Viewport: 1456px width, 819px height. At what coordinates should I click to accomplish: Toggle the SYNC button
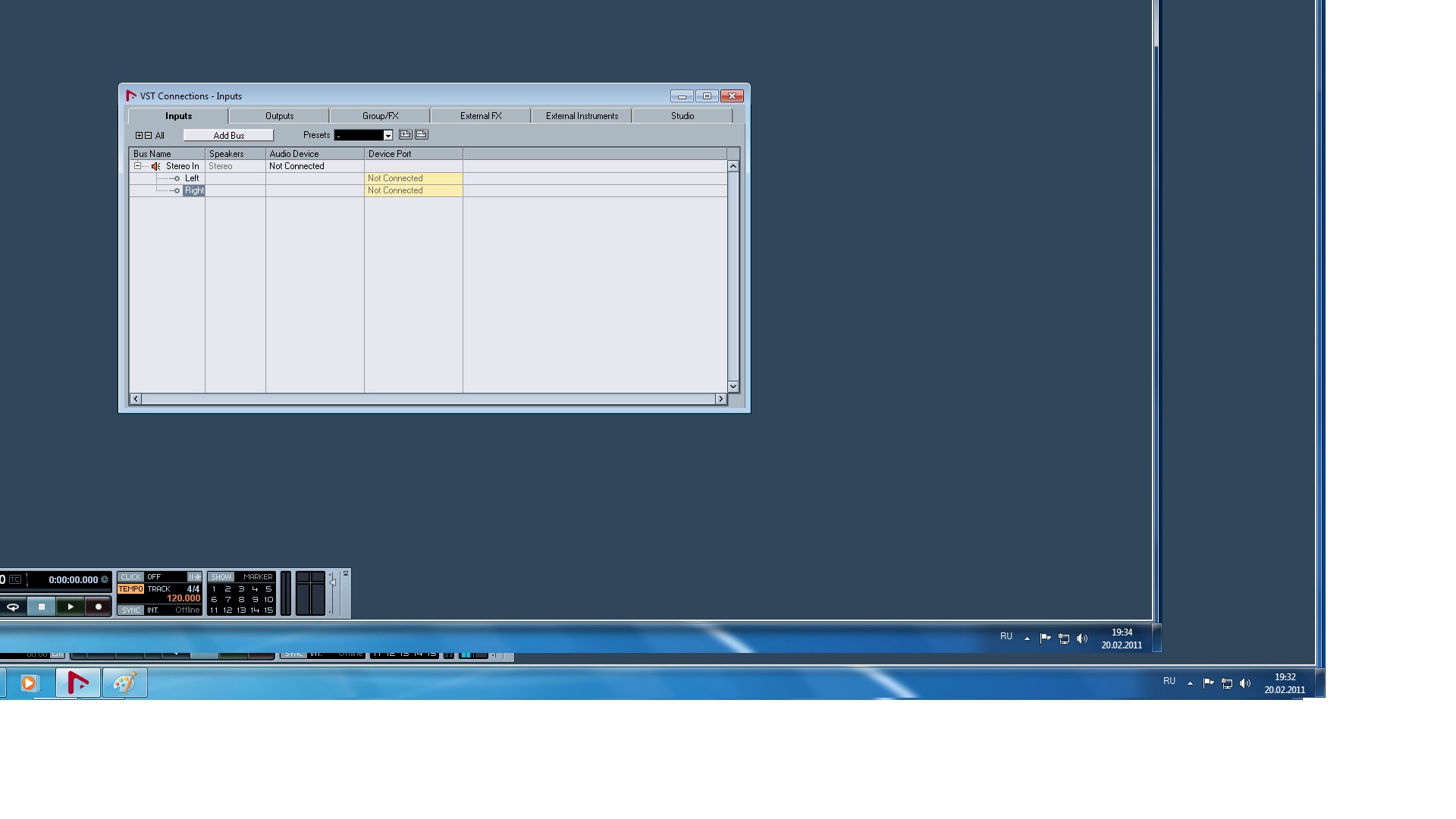coord(130,610)
